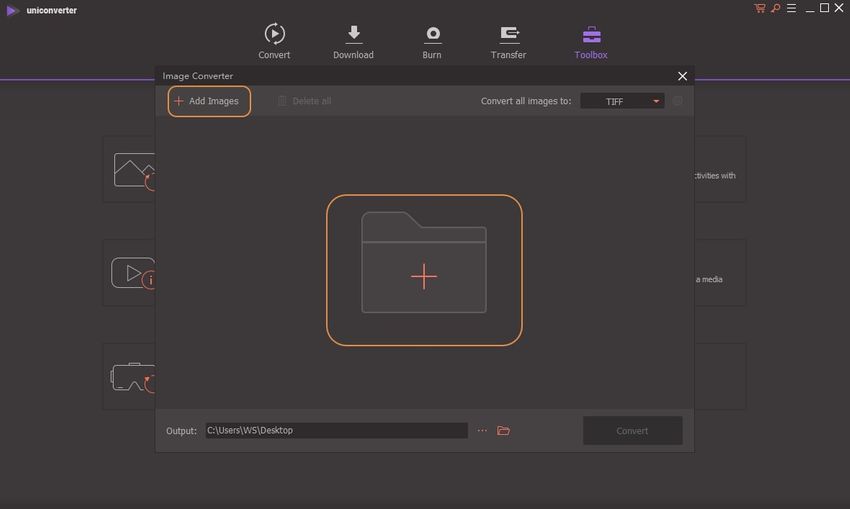Go to the Burn tab

pyautogui.click(x=432, y=41)
